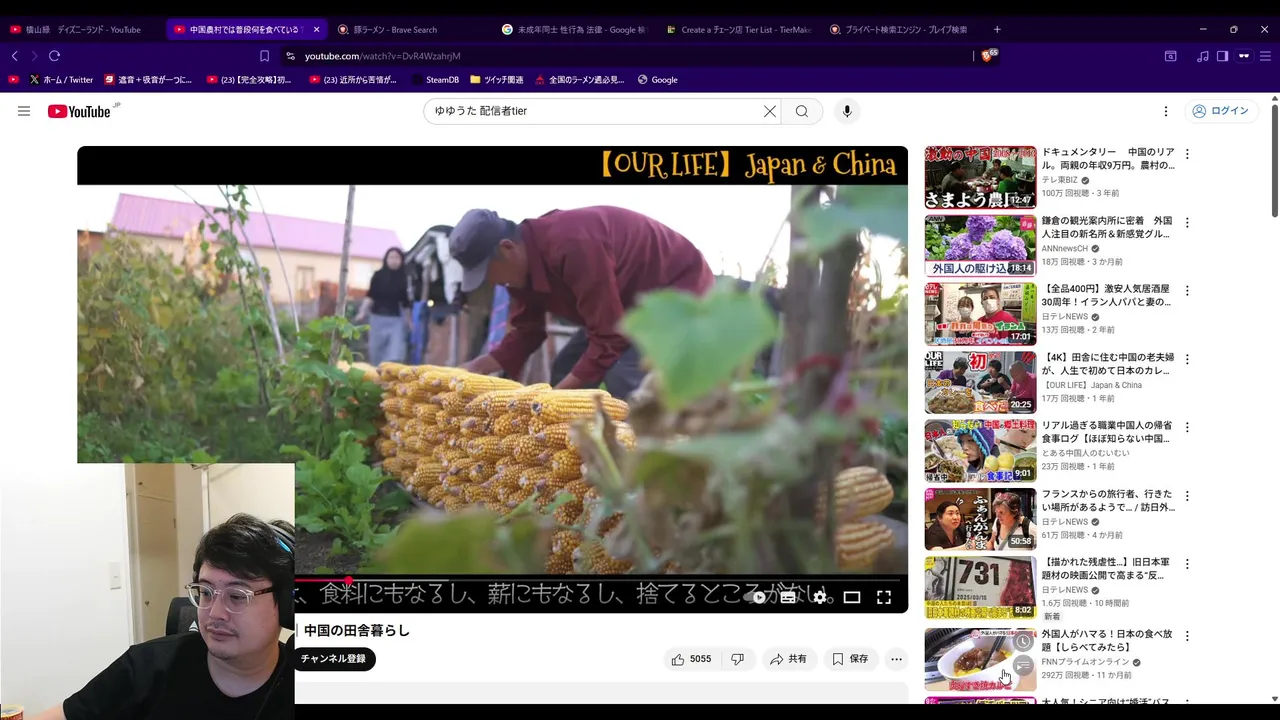Bookmark this page via the address bar icon
This screenshot has width=1280, height=720.
[264, 56]
